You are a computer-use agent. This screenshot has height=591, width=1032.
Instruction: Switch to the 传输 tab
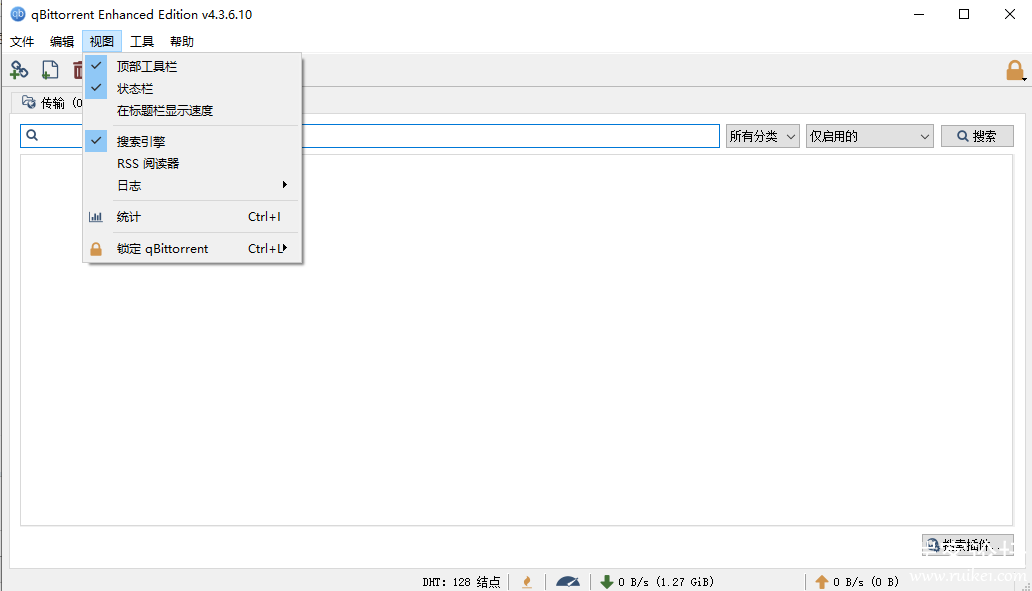tap(49, 103)
